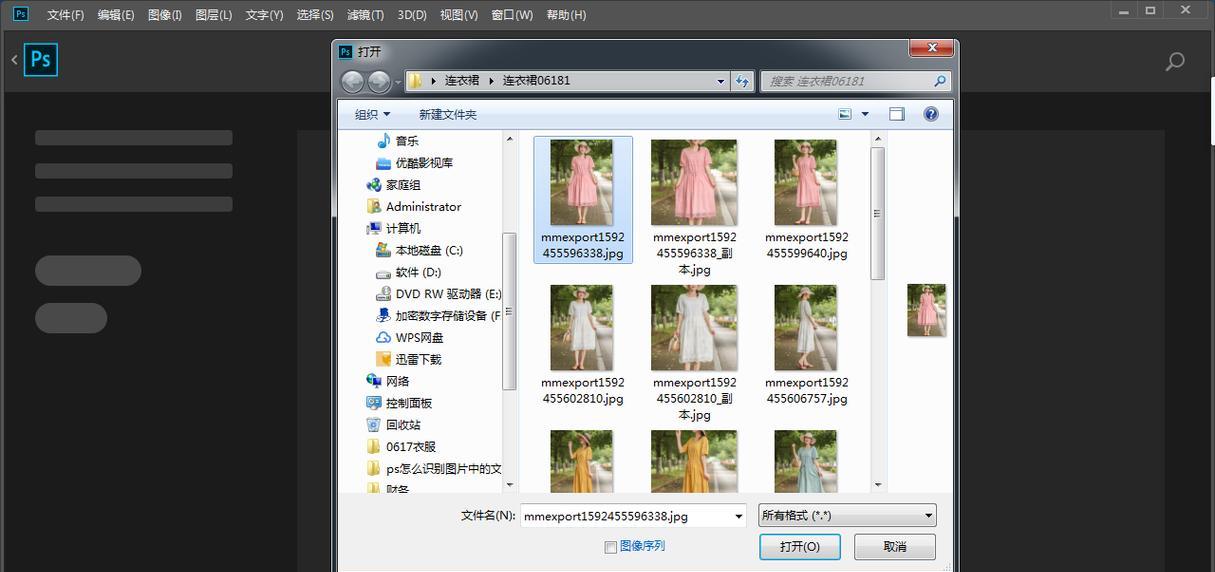Open recent locations dropdown beside nav arrows
This screenshot has width=1215, height=572.
tap(398, 81)
